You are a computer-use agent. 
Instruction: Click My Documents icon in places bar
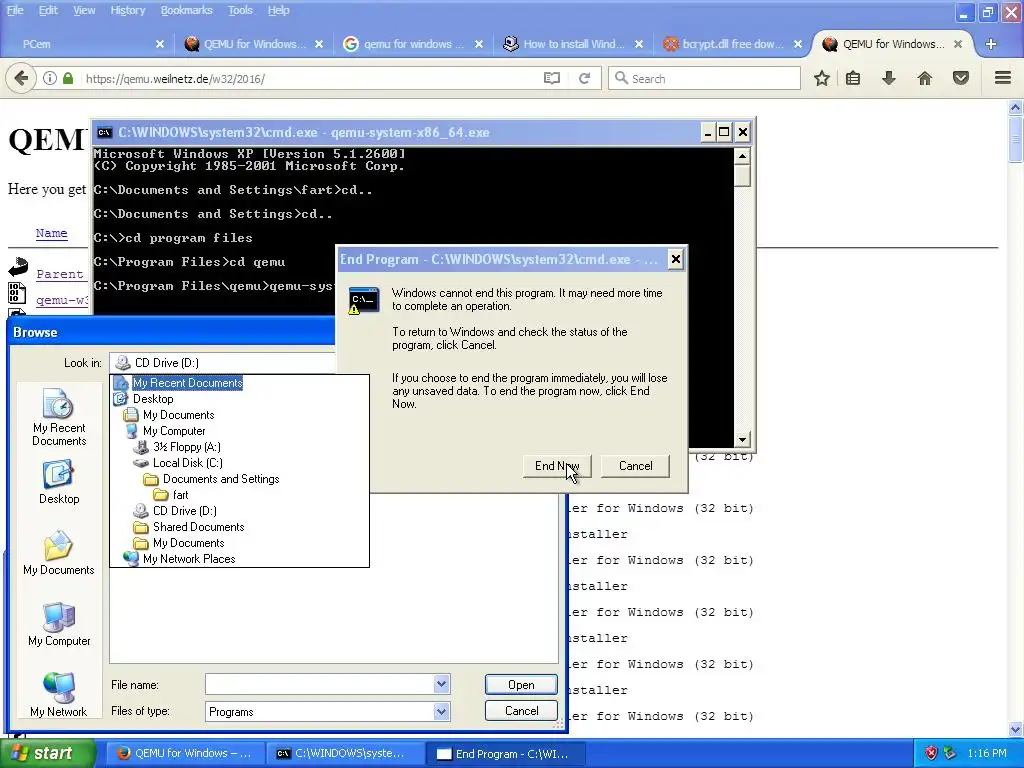59,553
